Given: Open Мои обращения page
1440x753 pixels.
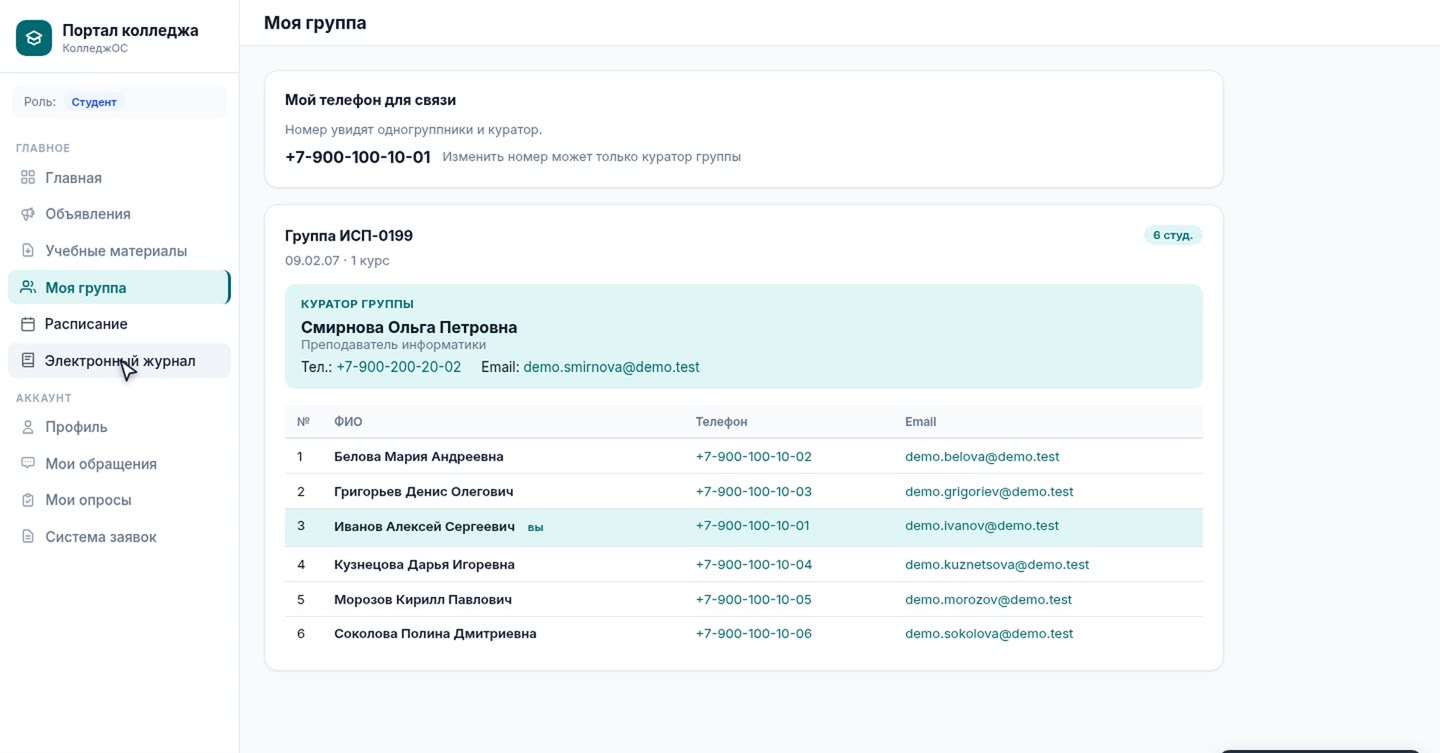Looking at the screenshot, I should [x=119, y=464].
